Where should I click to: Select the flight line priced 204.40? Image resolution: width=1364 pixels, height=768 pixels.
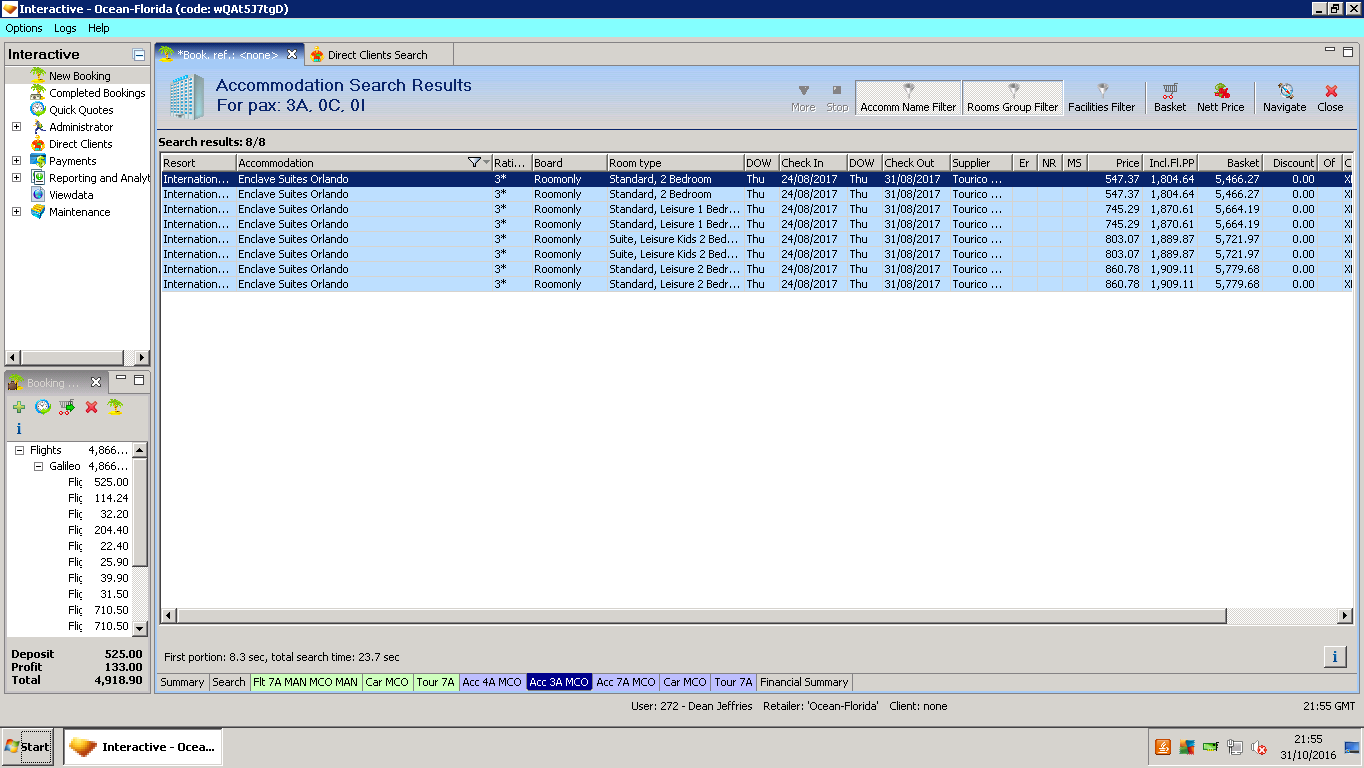(x=98, y=530)
